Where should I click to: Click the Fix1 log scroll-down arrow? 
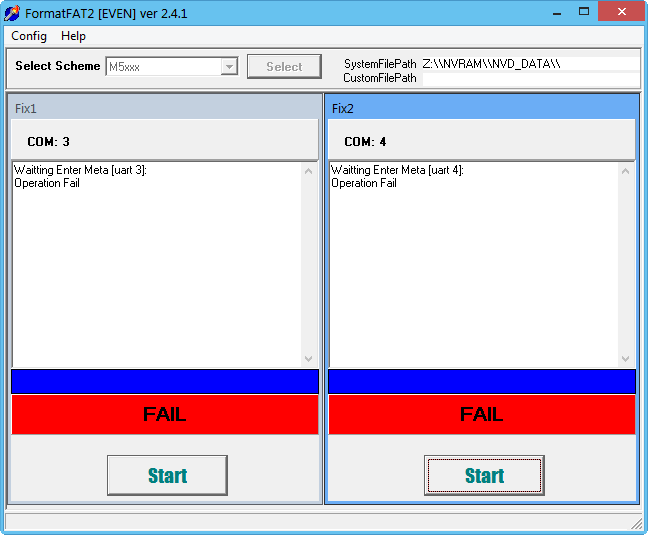(x=308, y=359)
